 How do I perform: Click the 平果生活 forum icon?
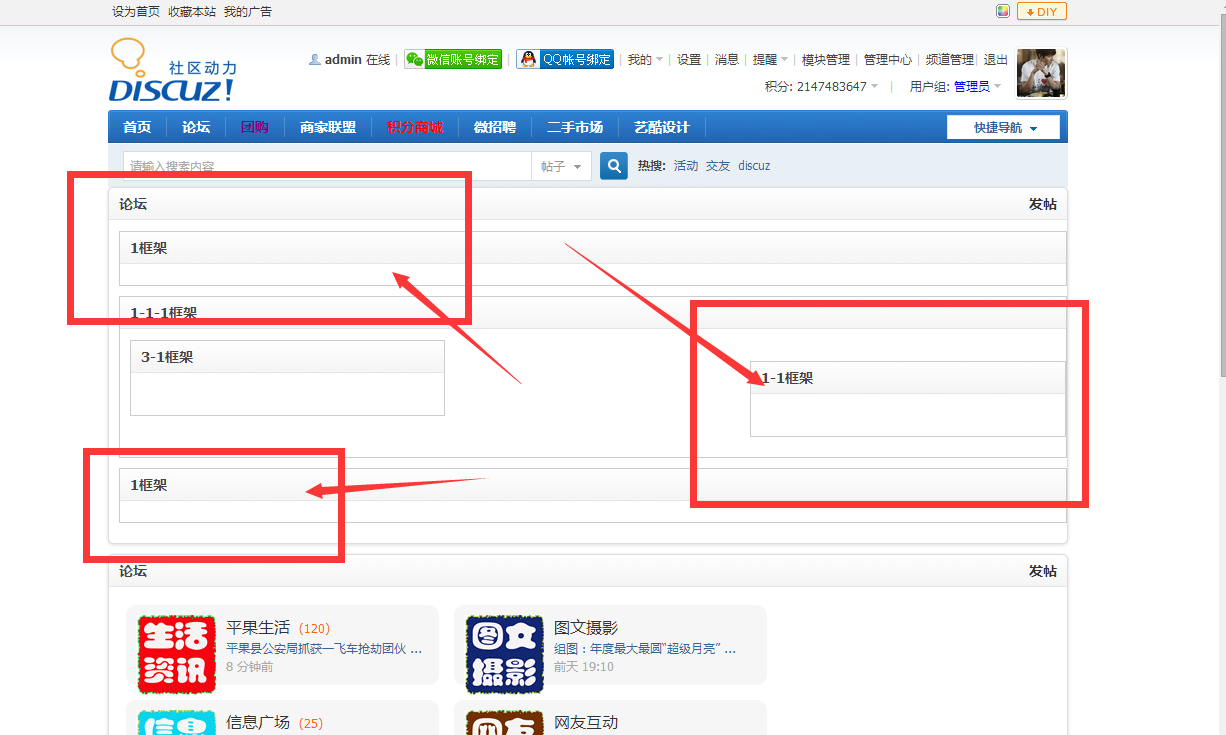point(177,655)
